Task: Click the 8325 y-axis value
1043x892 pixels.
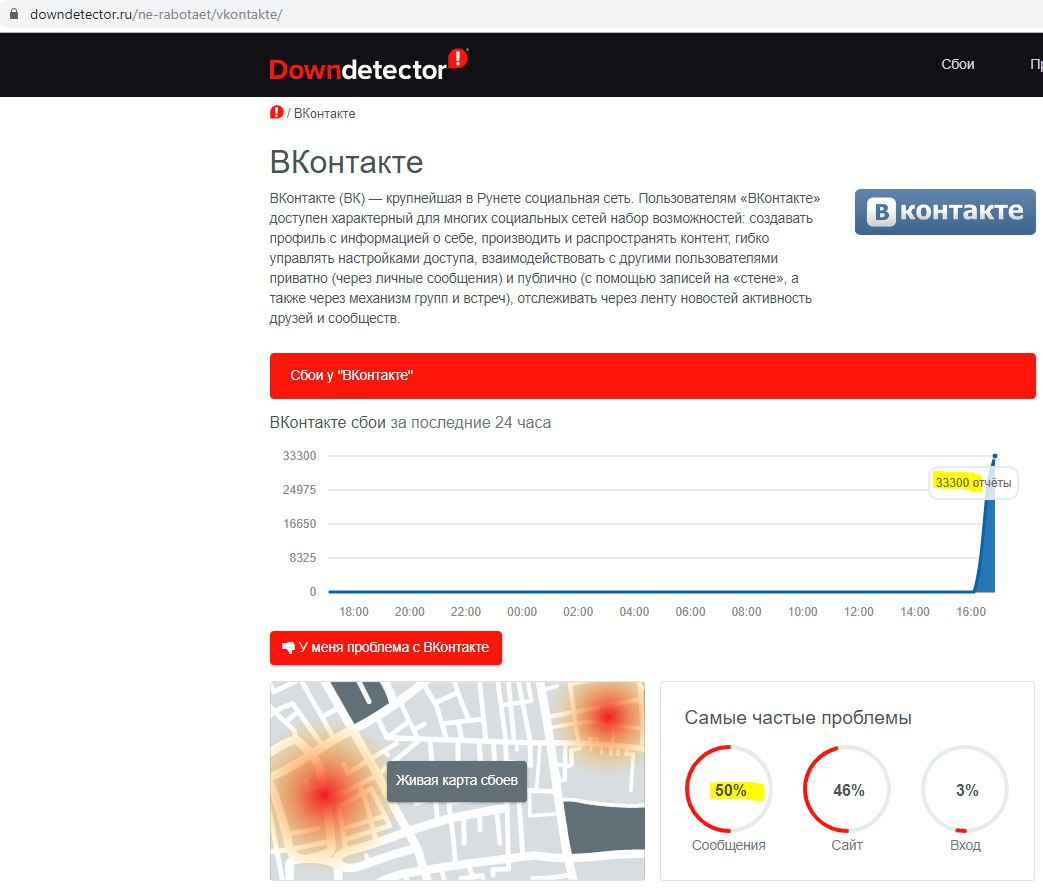Action: tap(303, 557)
